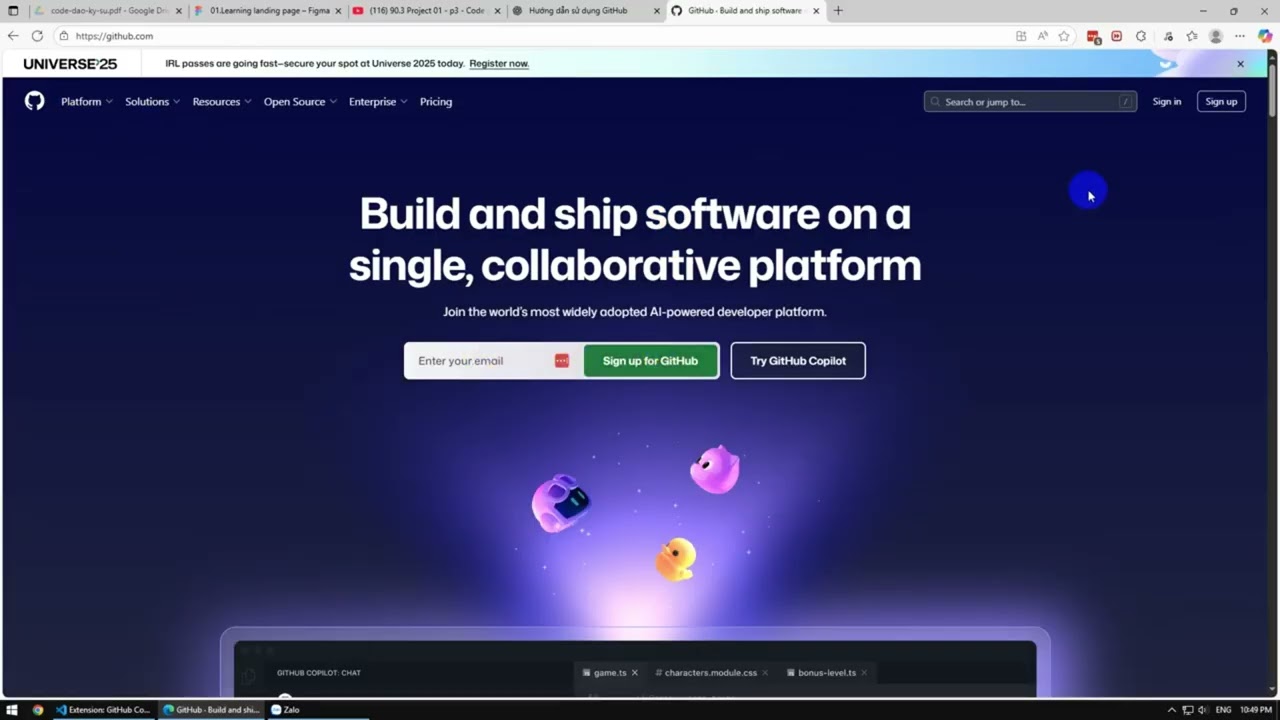Select the game.ts file tab
This screenshot has height=720, width=1280.
[x=610, y=673]
